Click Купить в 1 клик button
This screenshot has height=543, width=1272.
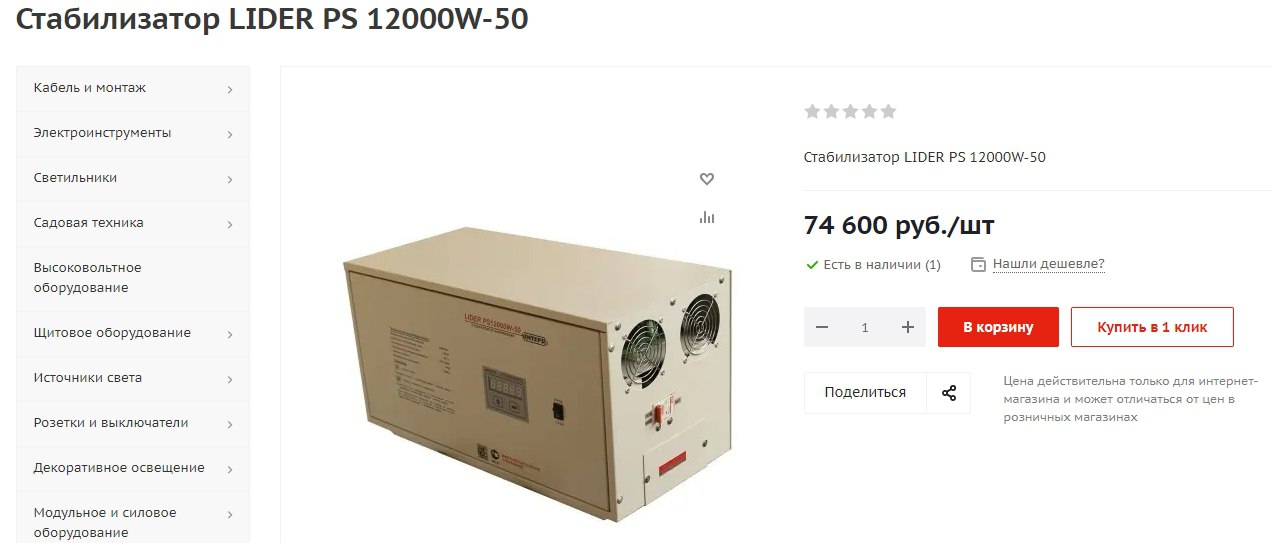click(x=1152, y=327)
